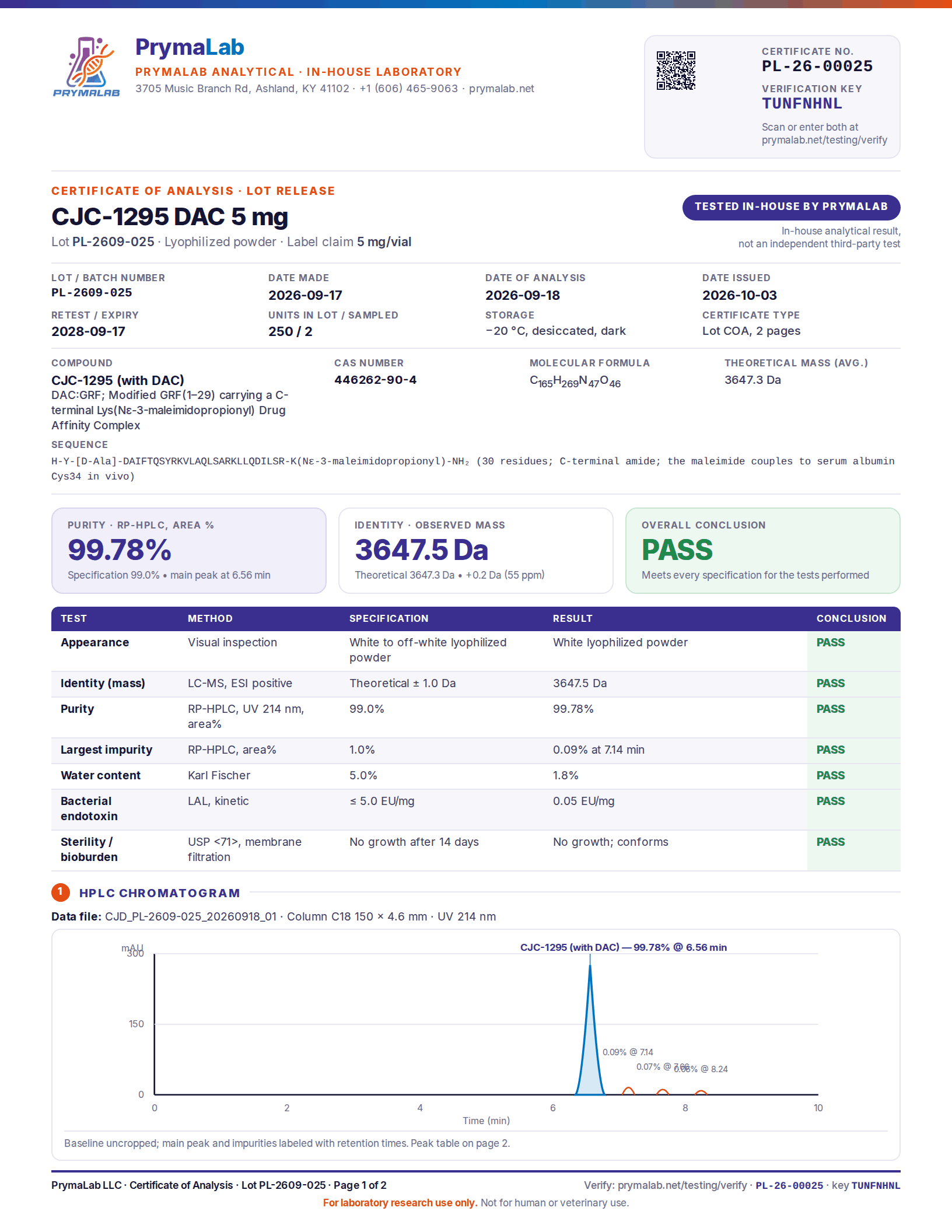Select the CAS number 446262-90-4
This screenshot has width=952, height=1232.
tap(375, 380)
